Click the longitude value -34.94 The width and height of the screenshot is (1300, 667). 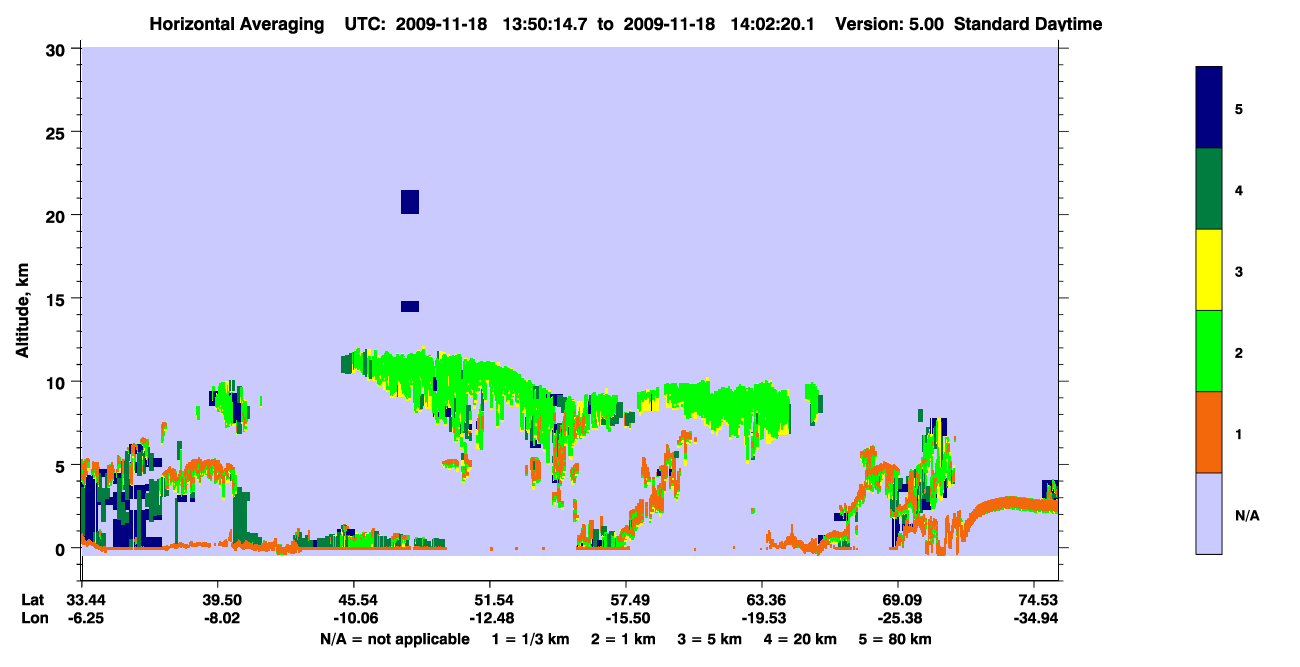click(1034, 619)
